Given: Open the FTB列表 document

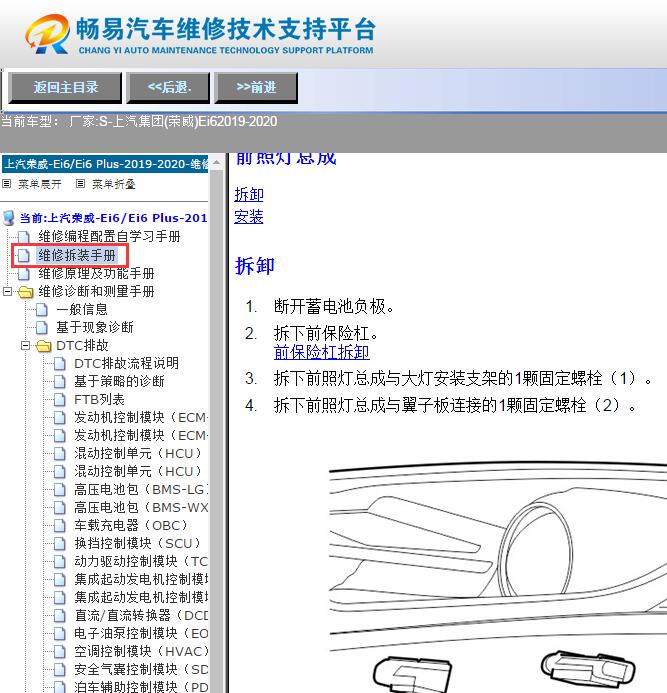Looking at the screenshot, I should click(99, 400).
